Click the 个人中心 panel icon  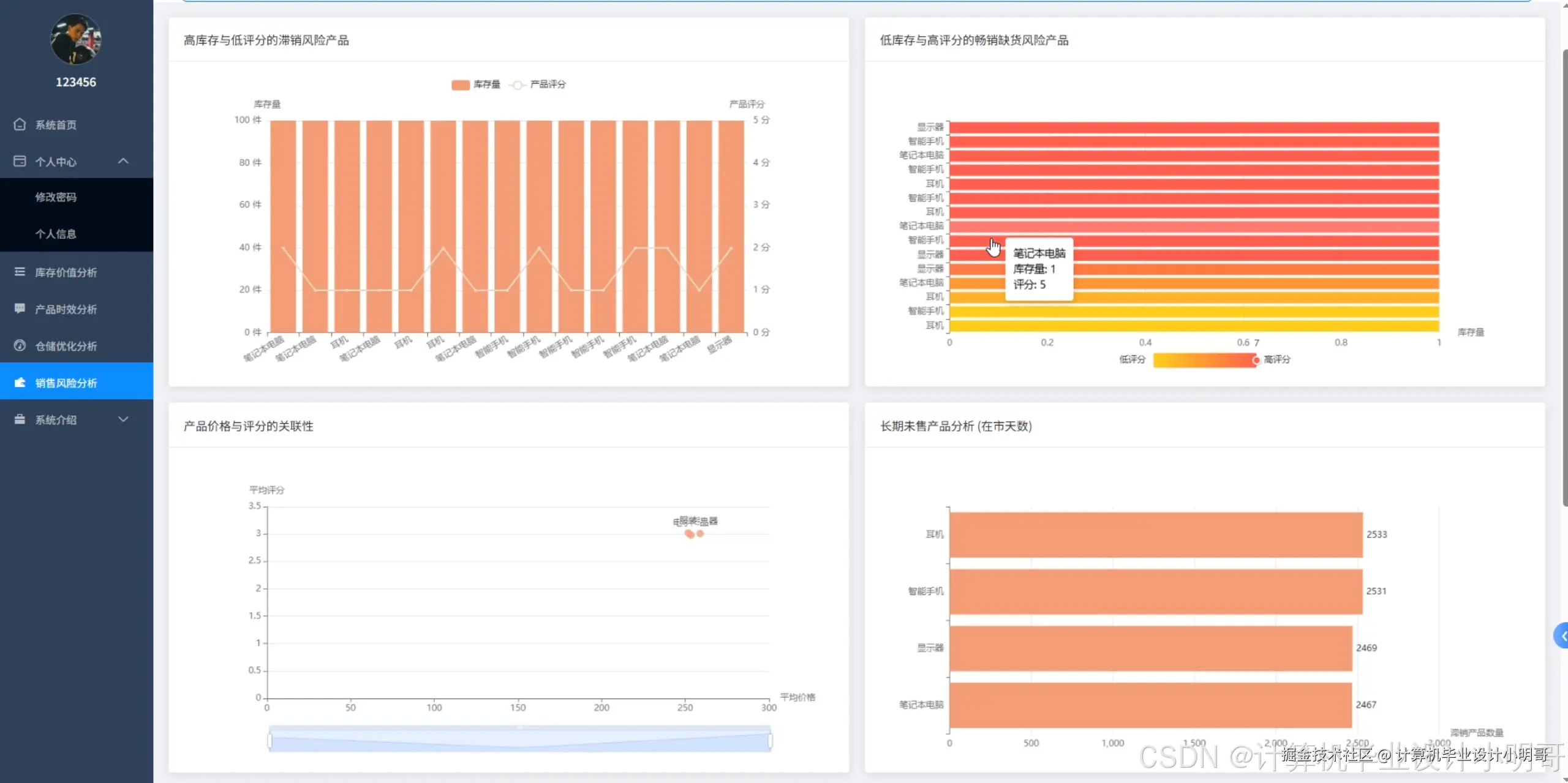[20, 161]
